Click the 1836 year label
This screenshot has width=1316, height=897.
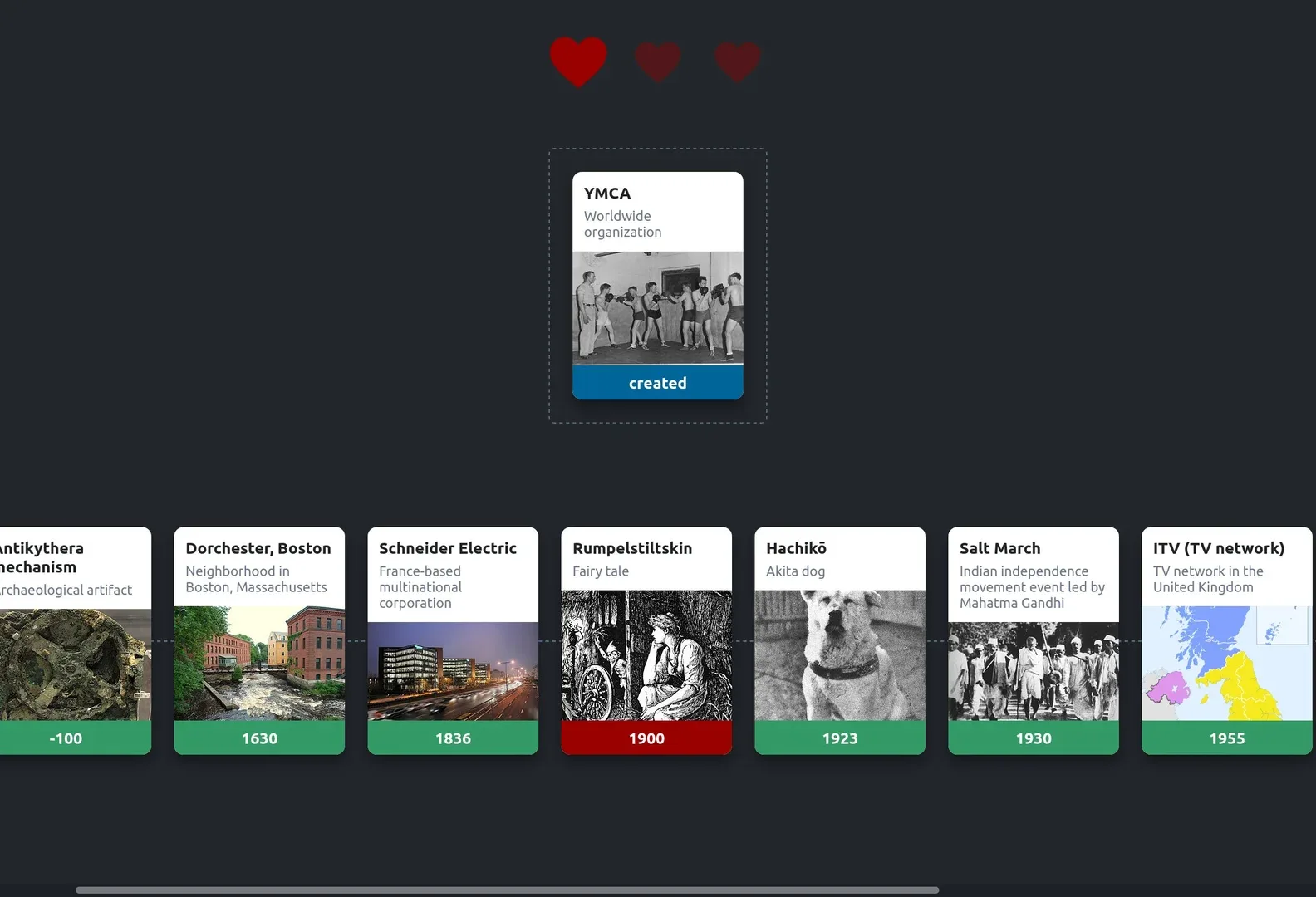click(453, 738)
